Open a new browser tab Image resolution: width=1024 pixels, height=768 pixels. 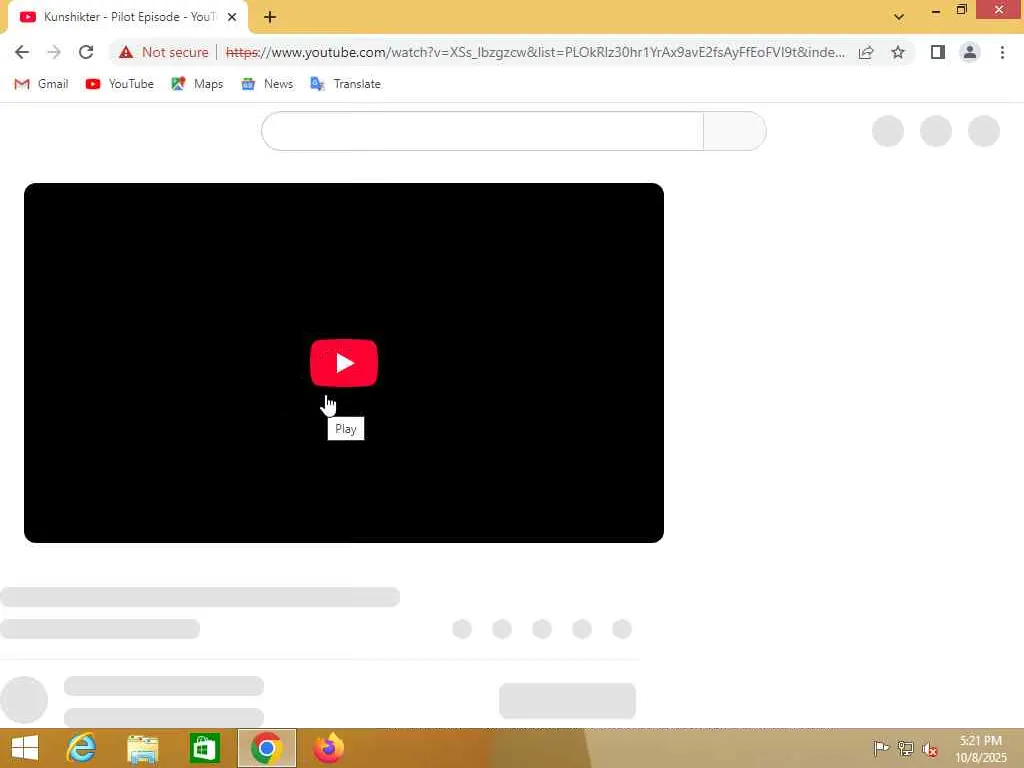pos(270,17)
